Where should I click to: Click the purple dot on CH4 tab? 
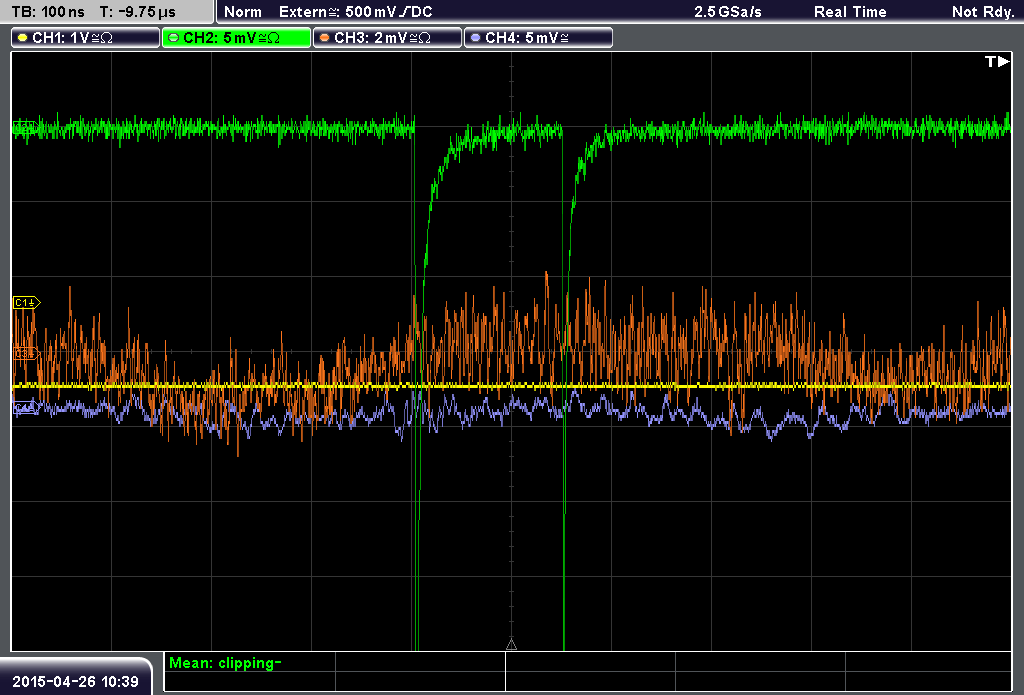point(475,38)
